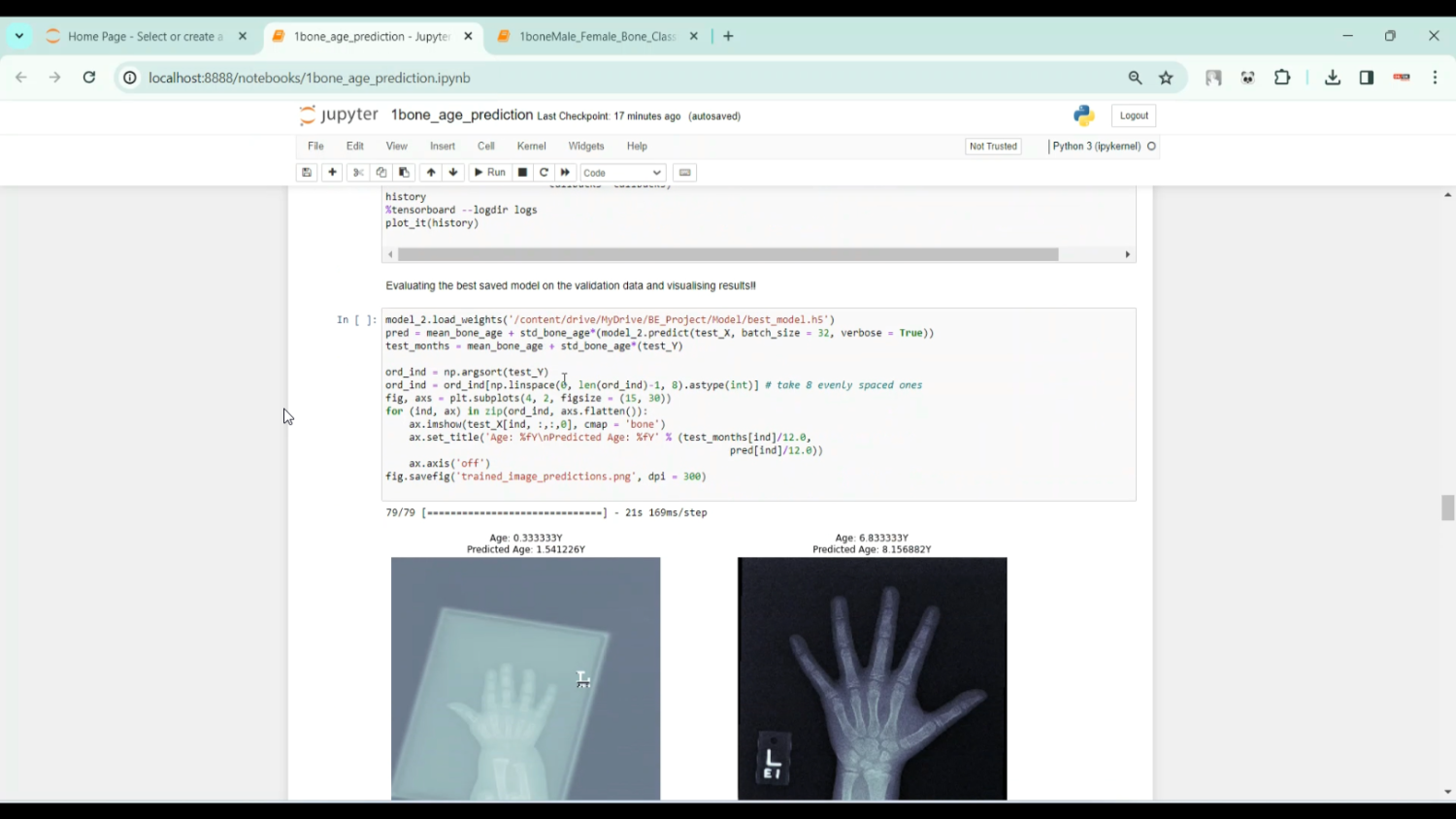Open the Python 3 kernel indicator dropdown
The height and width of the screenshot is (819, 1456).
coord(1097,146)
